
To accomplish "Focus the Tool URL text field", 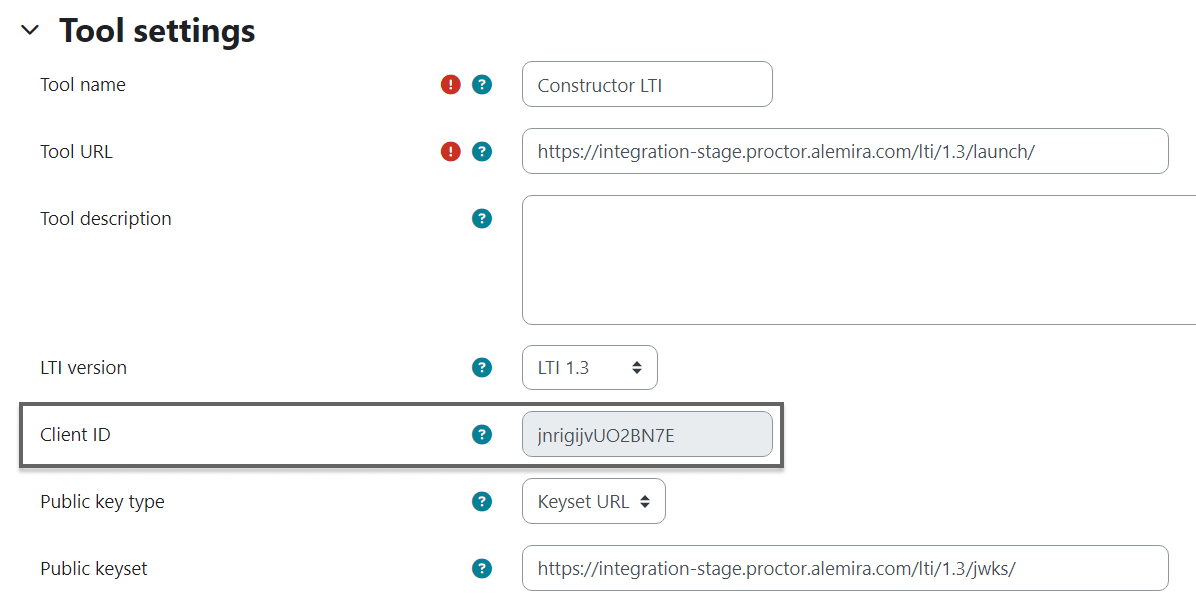I will (x=845, y=152).
